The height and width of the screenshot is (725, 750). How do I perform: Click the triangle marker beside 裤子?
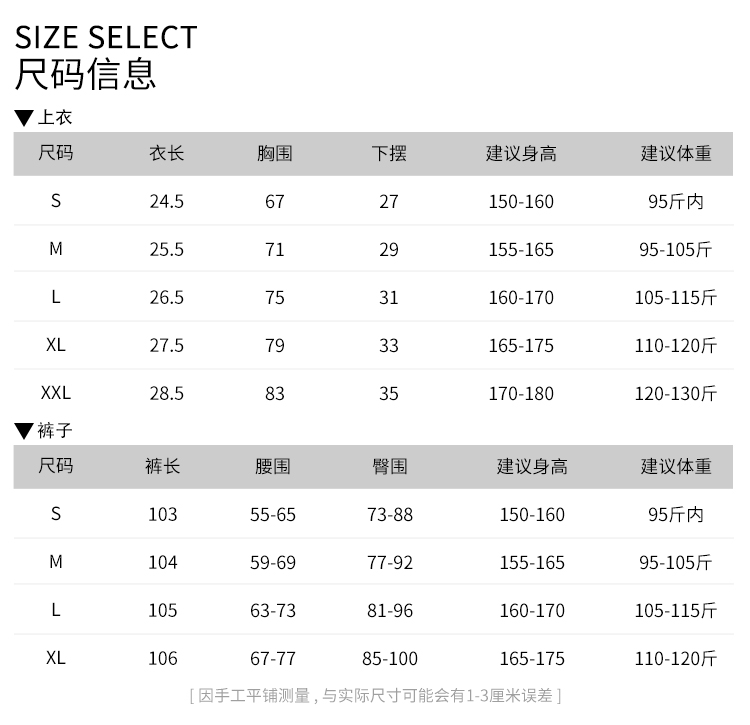point(23,431)
